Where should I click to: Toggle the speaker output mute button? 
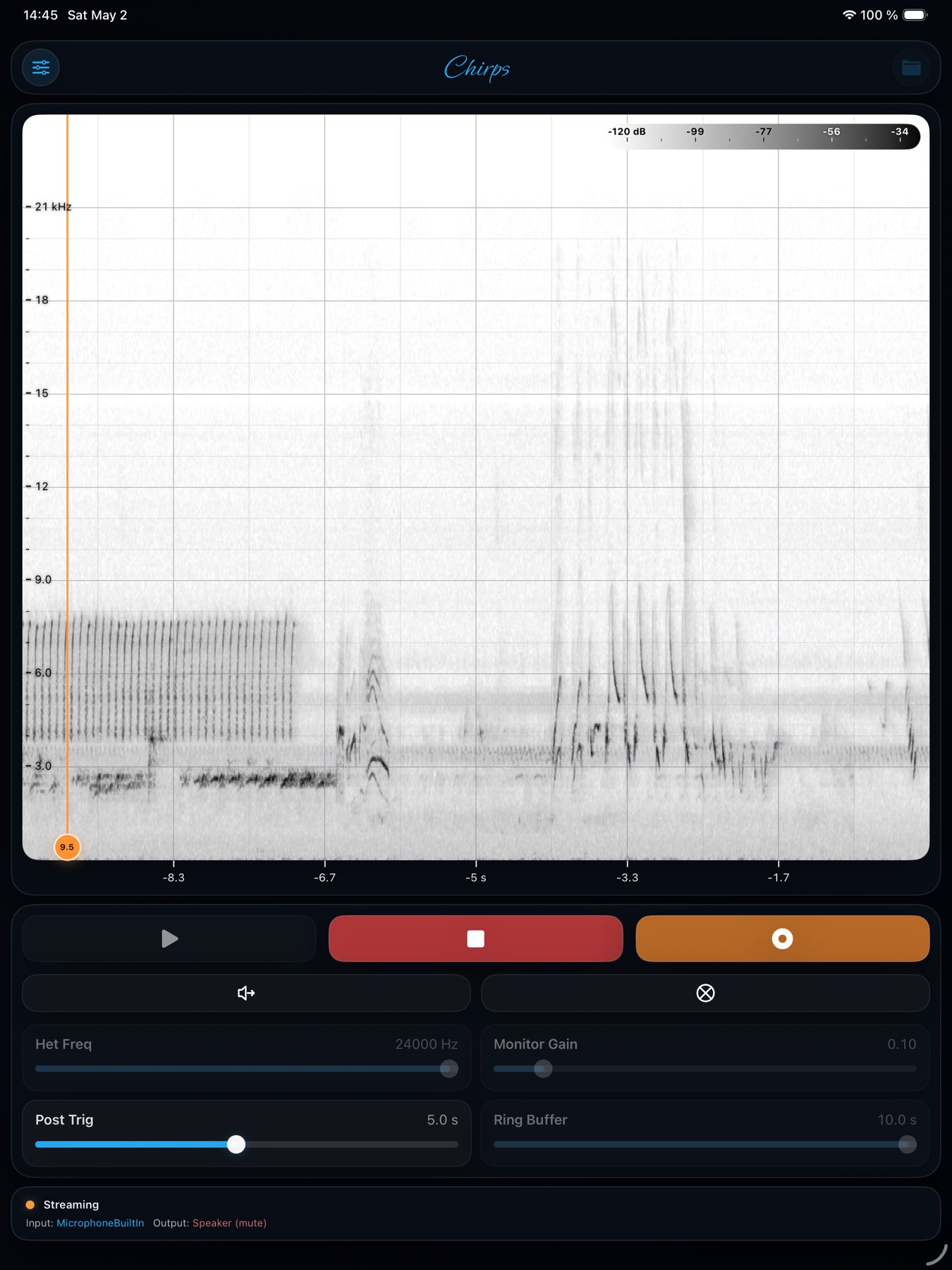246,993
